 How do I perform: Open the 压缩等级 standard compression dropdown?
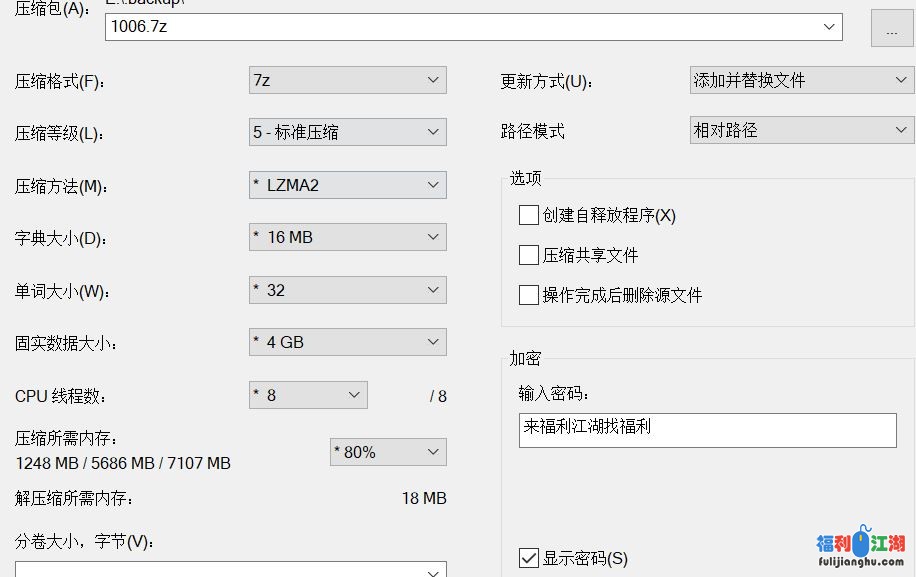click(x=433, y=132)
